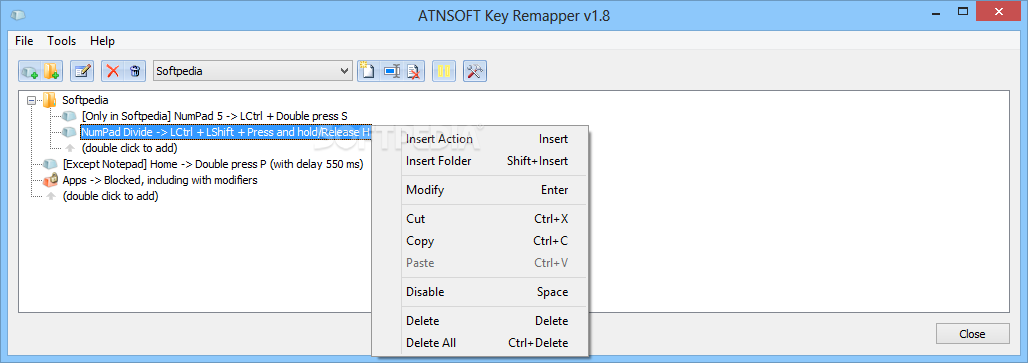Click the Softpedia folder icon in tree
The height and width of the screenshot is (363, 1028).
(50, 101)
